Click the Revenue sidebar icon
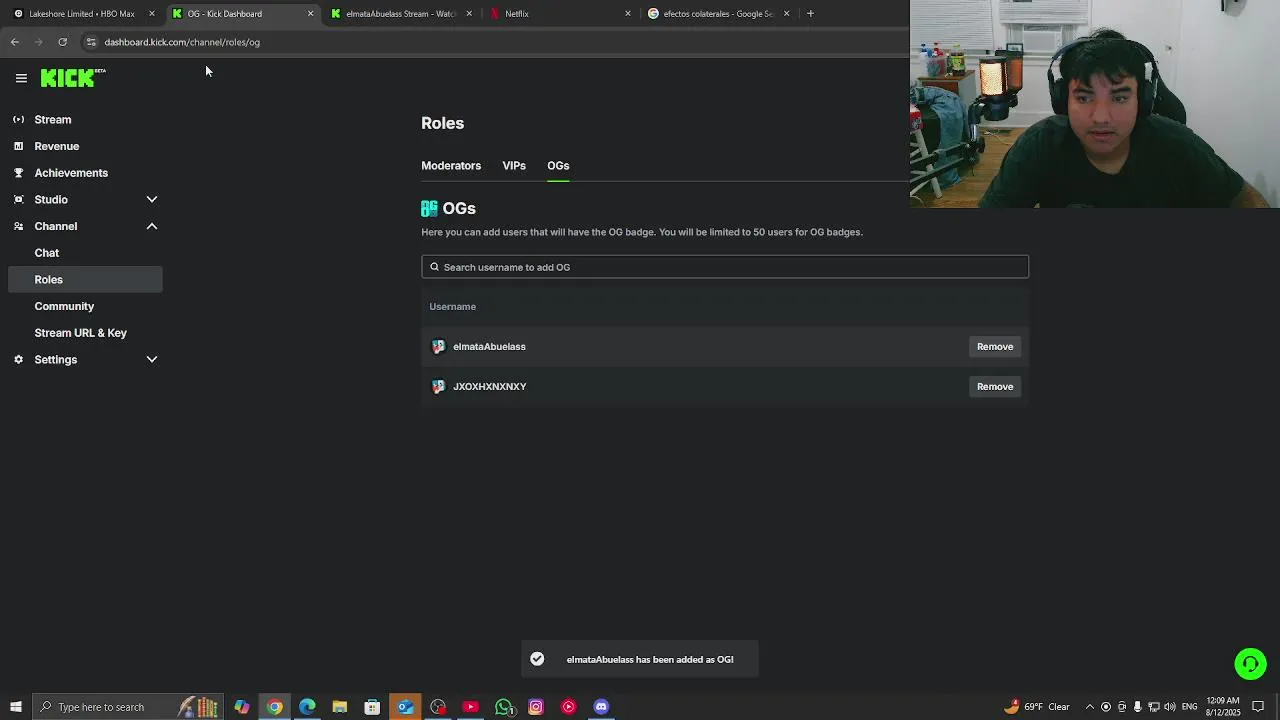 (18, 146)
